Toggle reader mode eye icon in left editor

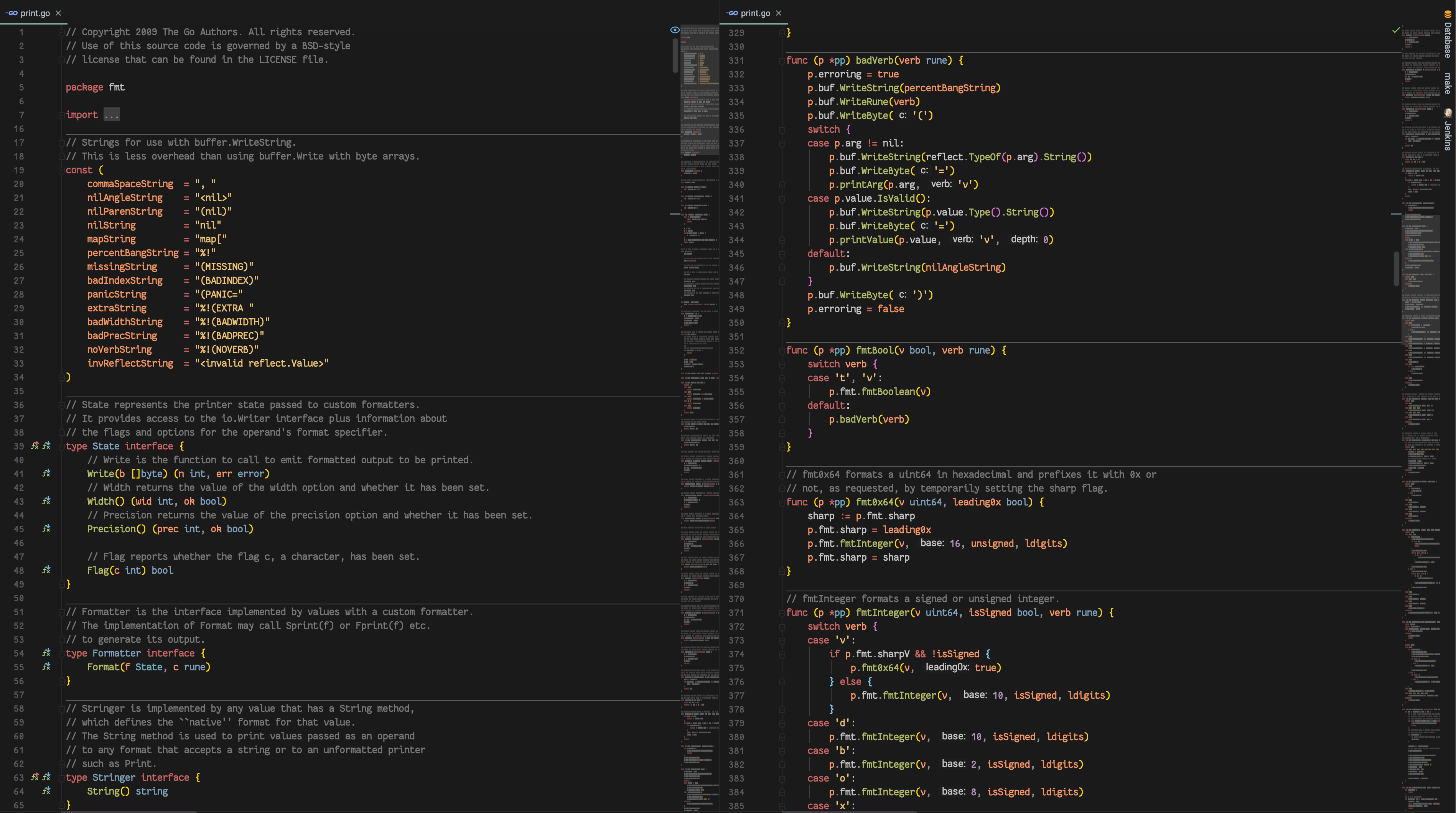click(674, 30)
